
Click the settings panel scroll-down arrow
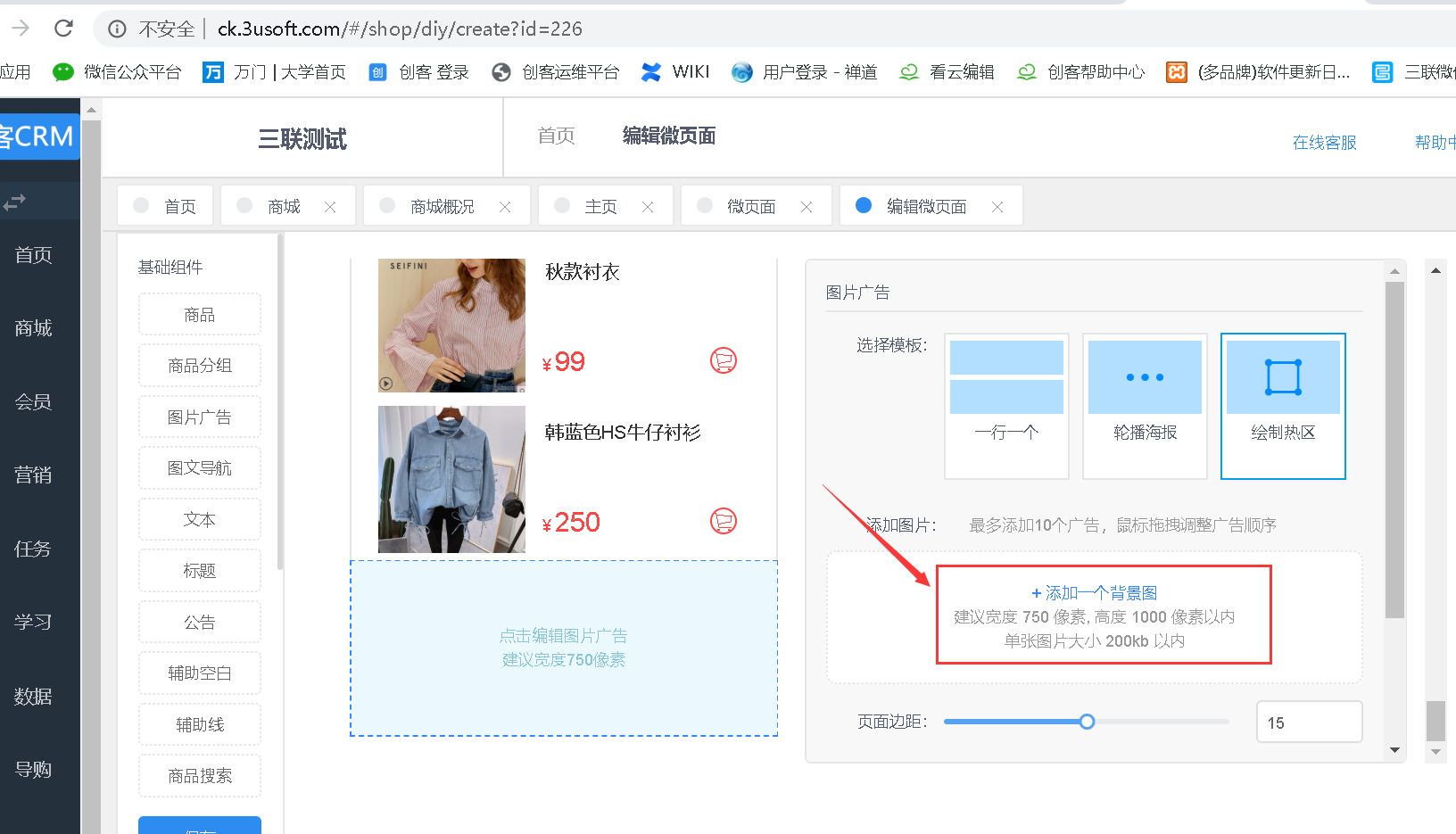click(1394, 751)
